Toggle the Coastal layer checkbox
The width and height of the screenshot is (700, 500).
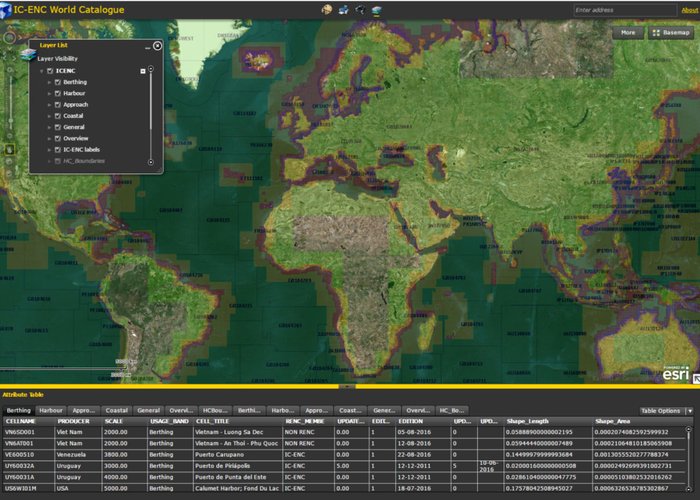point(58,116)
